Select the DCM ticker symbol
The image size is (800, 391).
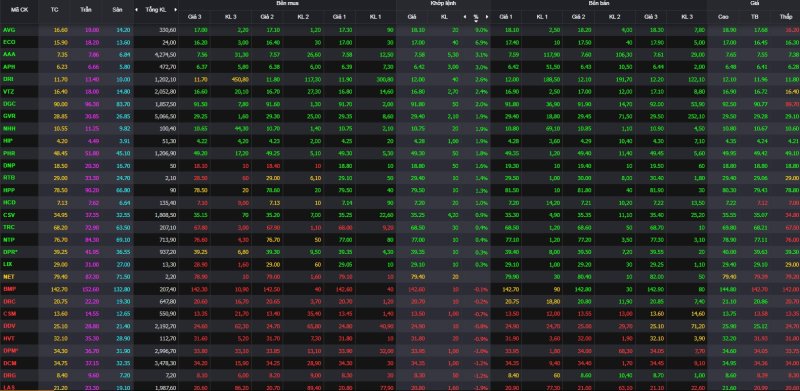(9, 363)
